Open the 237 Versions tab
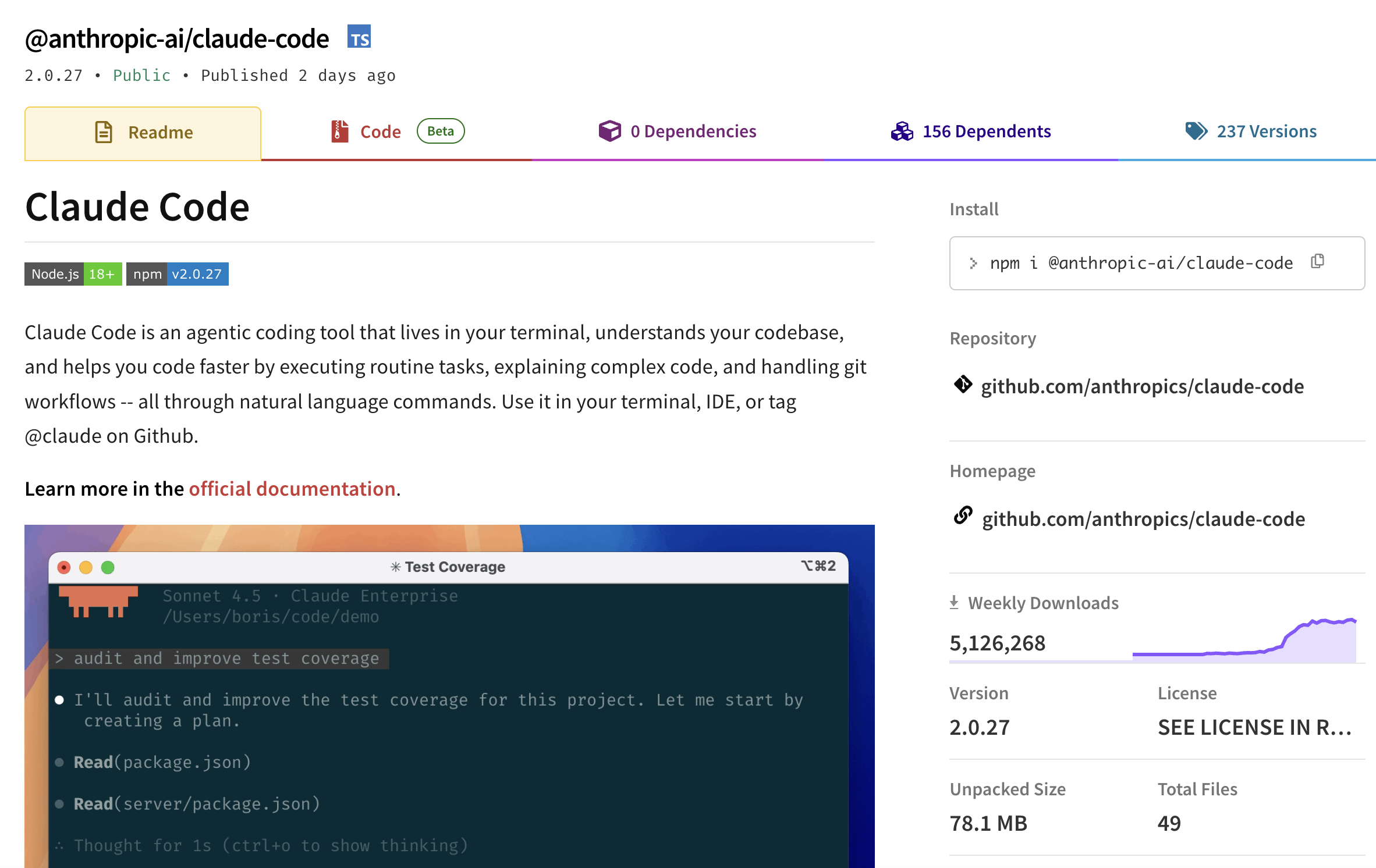The height and width of the screenshot is (868, 1376). tap(1266, 131)
